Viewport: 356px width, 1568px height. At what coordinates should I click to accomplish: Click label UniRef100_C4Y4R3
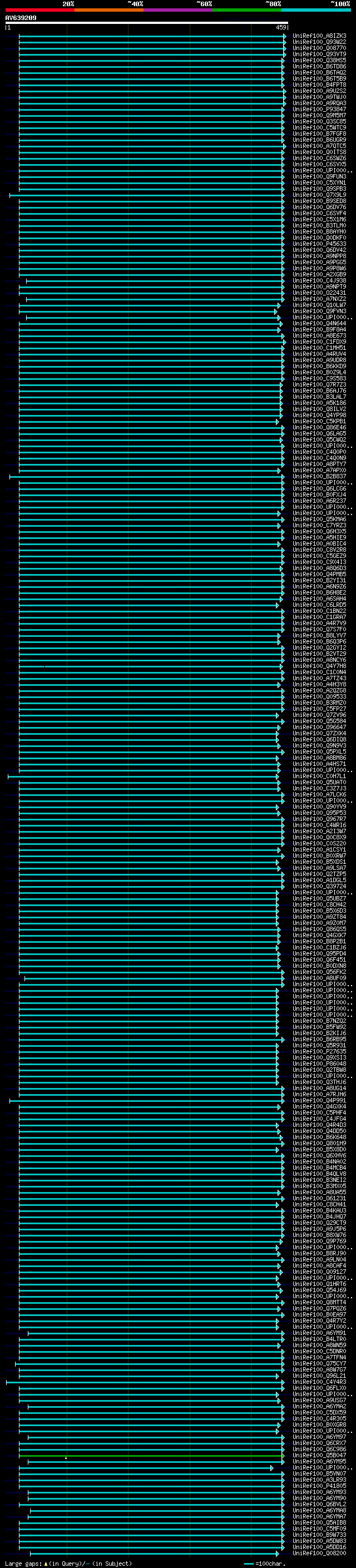tap(319, 1382)
